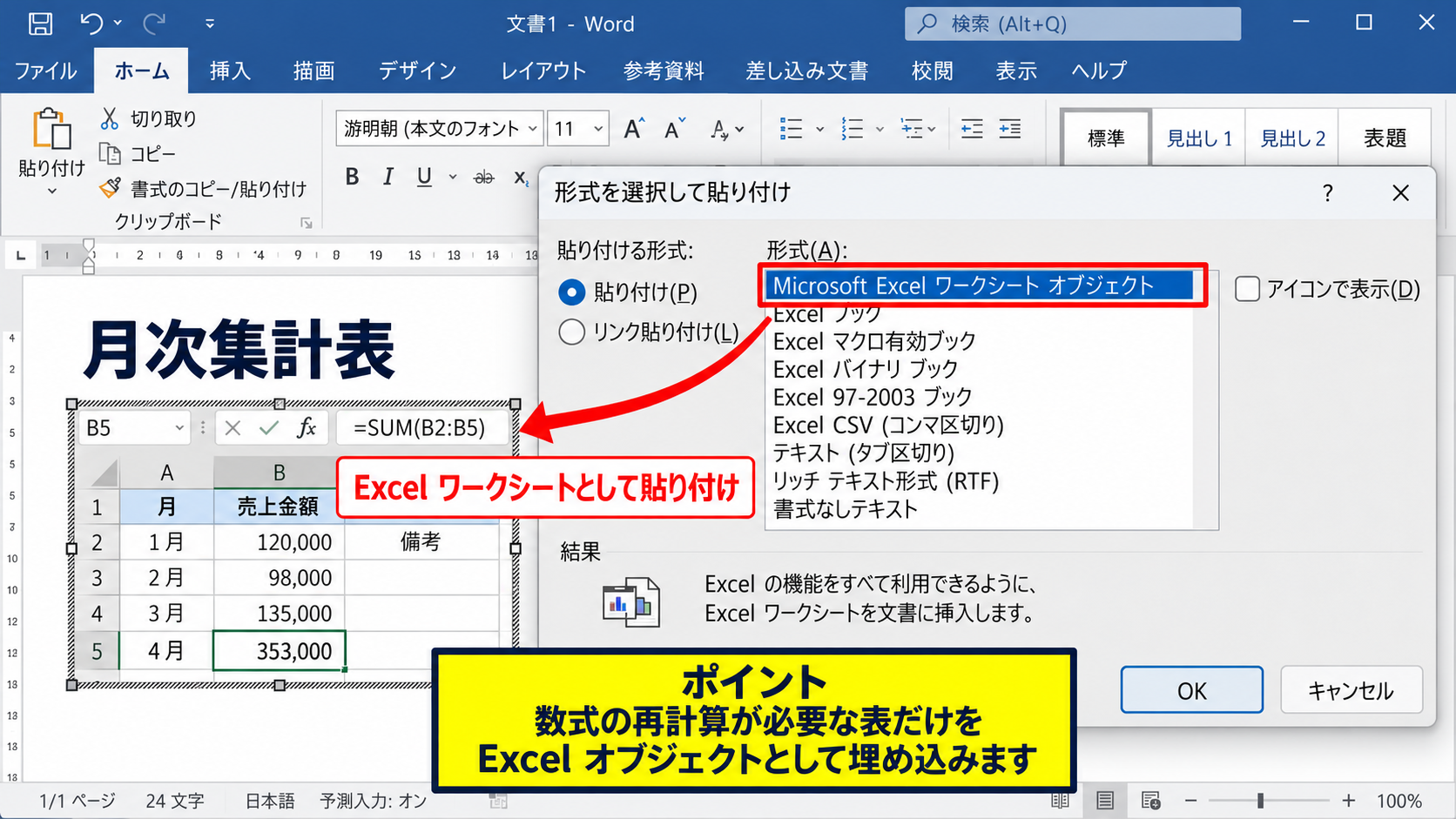Click the dialog help question mark
This screenshot has width=1456, height=819.
point(1328,192)
